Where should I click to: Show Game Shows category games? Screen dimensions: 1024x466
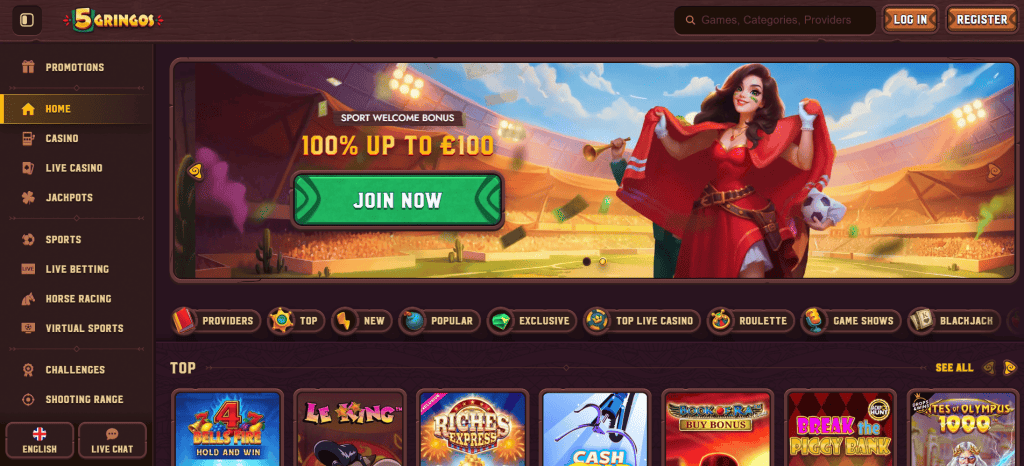pos(851,321)
